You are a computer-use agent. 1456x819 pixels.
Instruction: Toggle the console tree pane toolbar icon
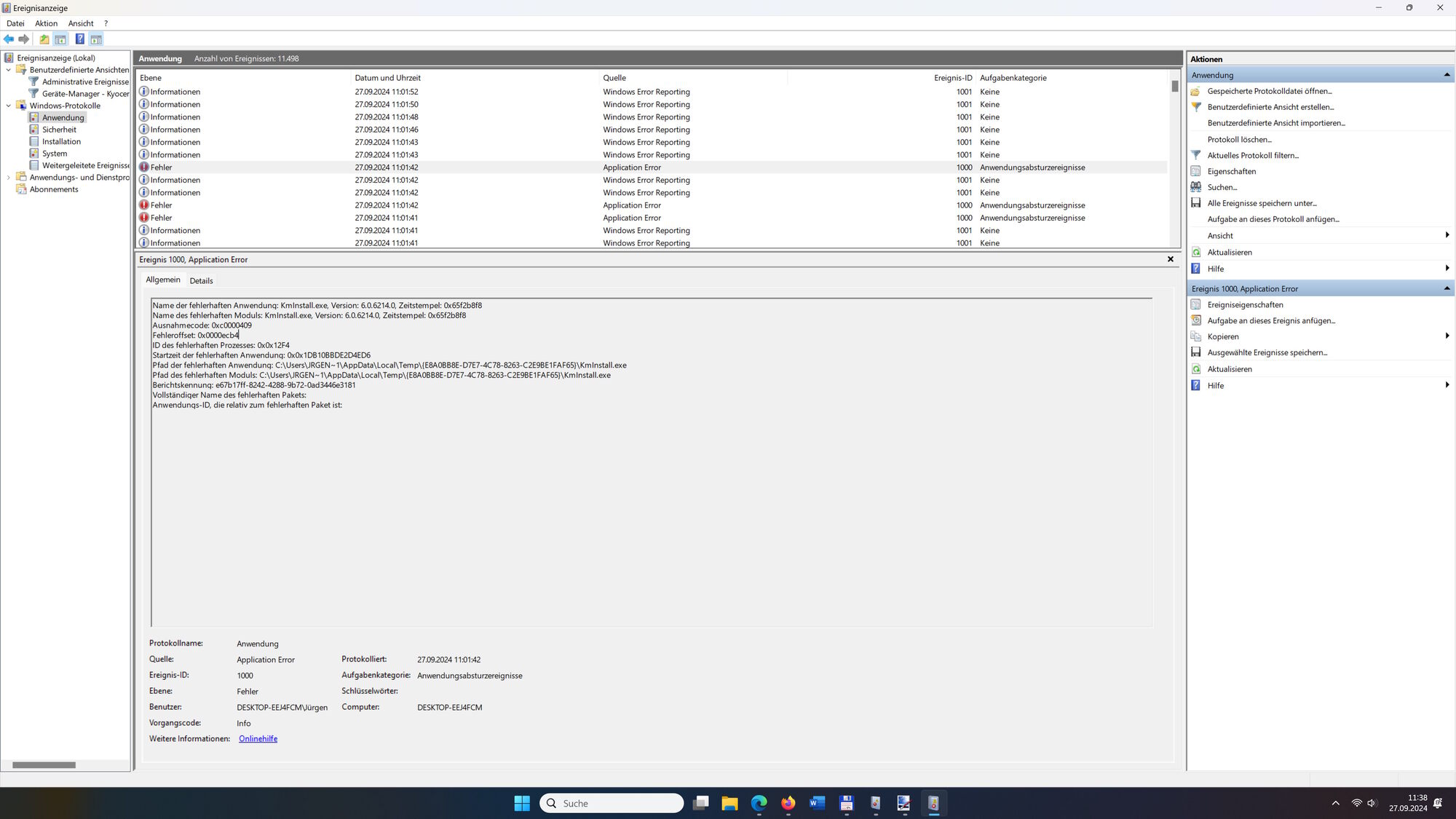60,39
